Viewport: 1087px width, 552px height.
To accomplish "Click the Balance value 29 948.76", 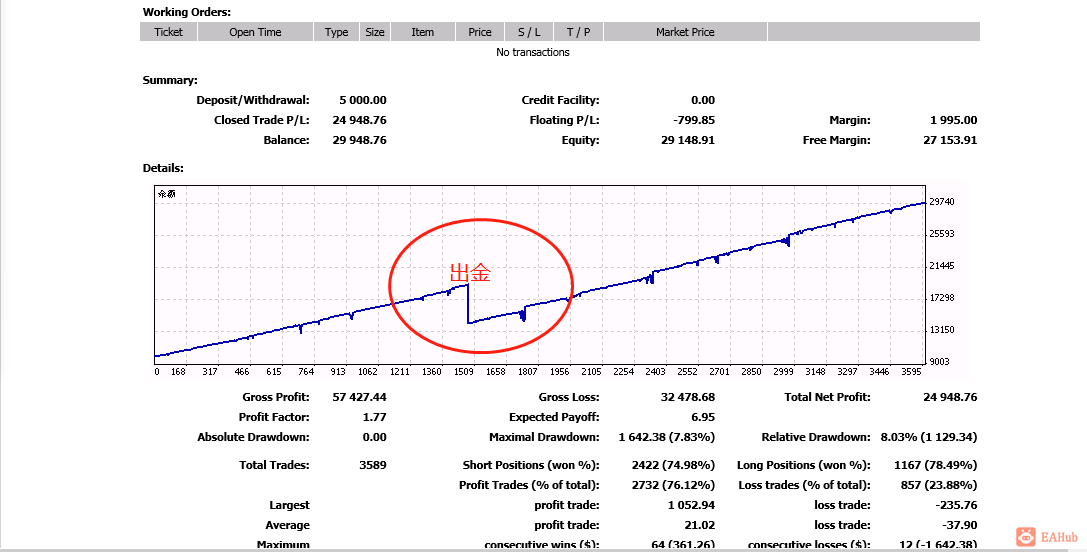I will (x=359, y=140).
